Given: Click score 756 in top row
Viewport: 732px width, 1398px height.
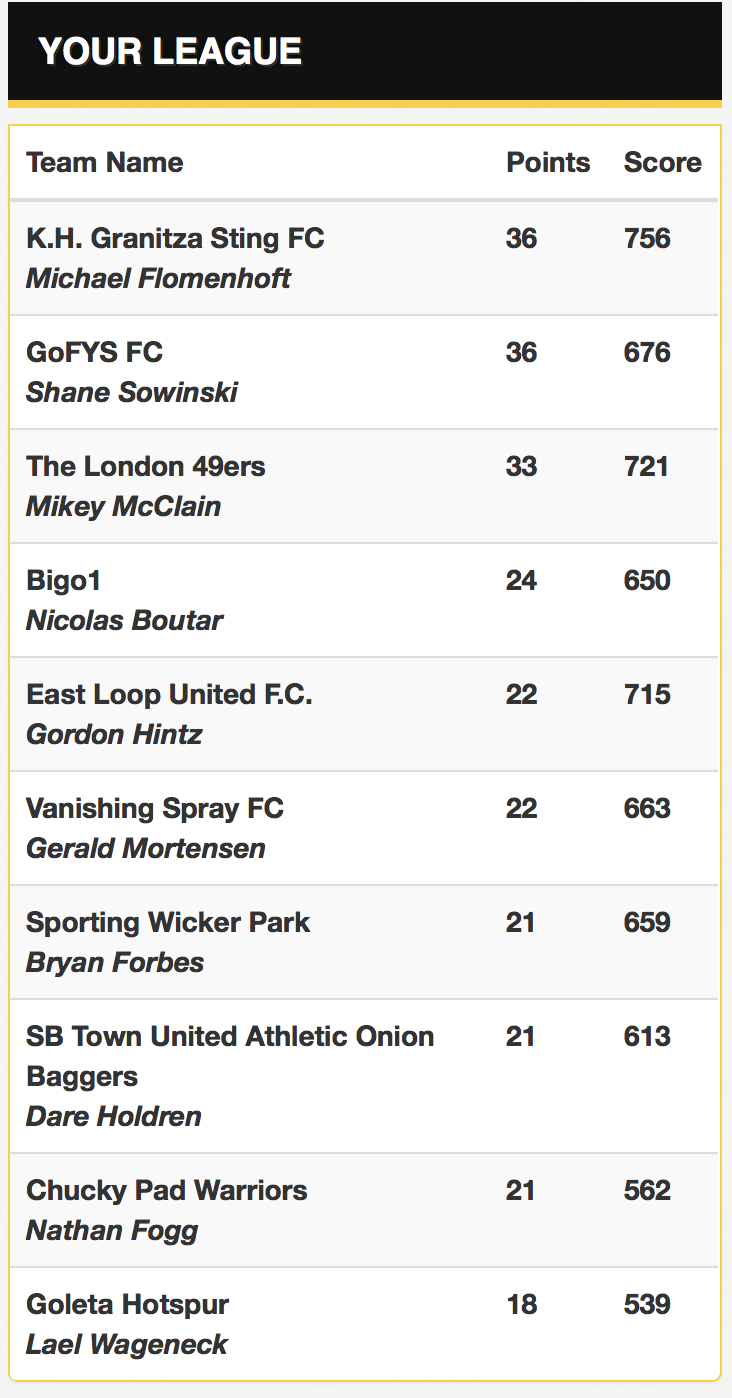Looking at the screenshot, I should coord(647,238).
